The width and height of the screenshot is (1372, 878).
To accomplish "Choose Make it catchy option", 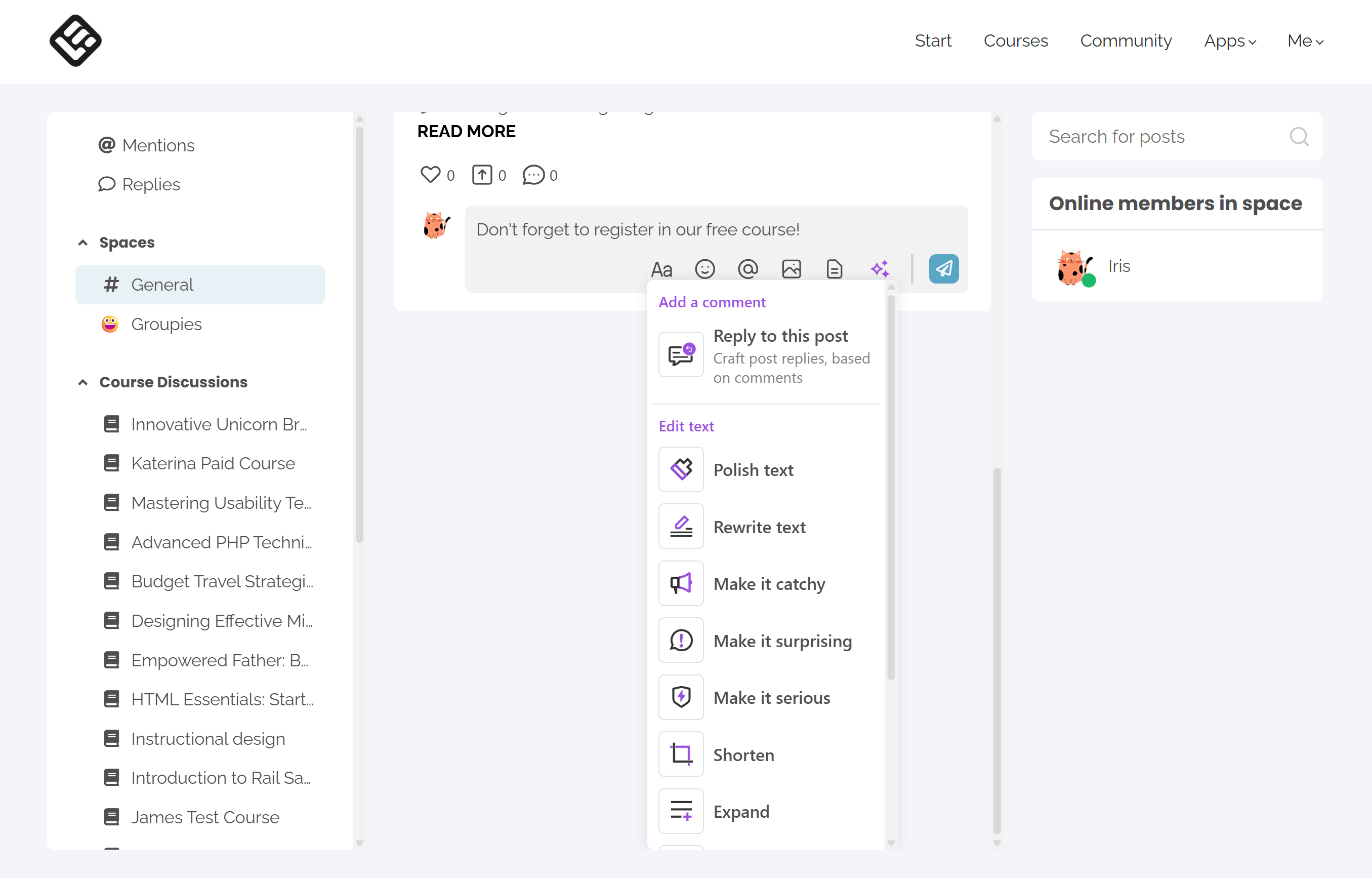I will click(769, 584).
